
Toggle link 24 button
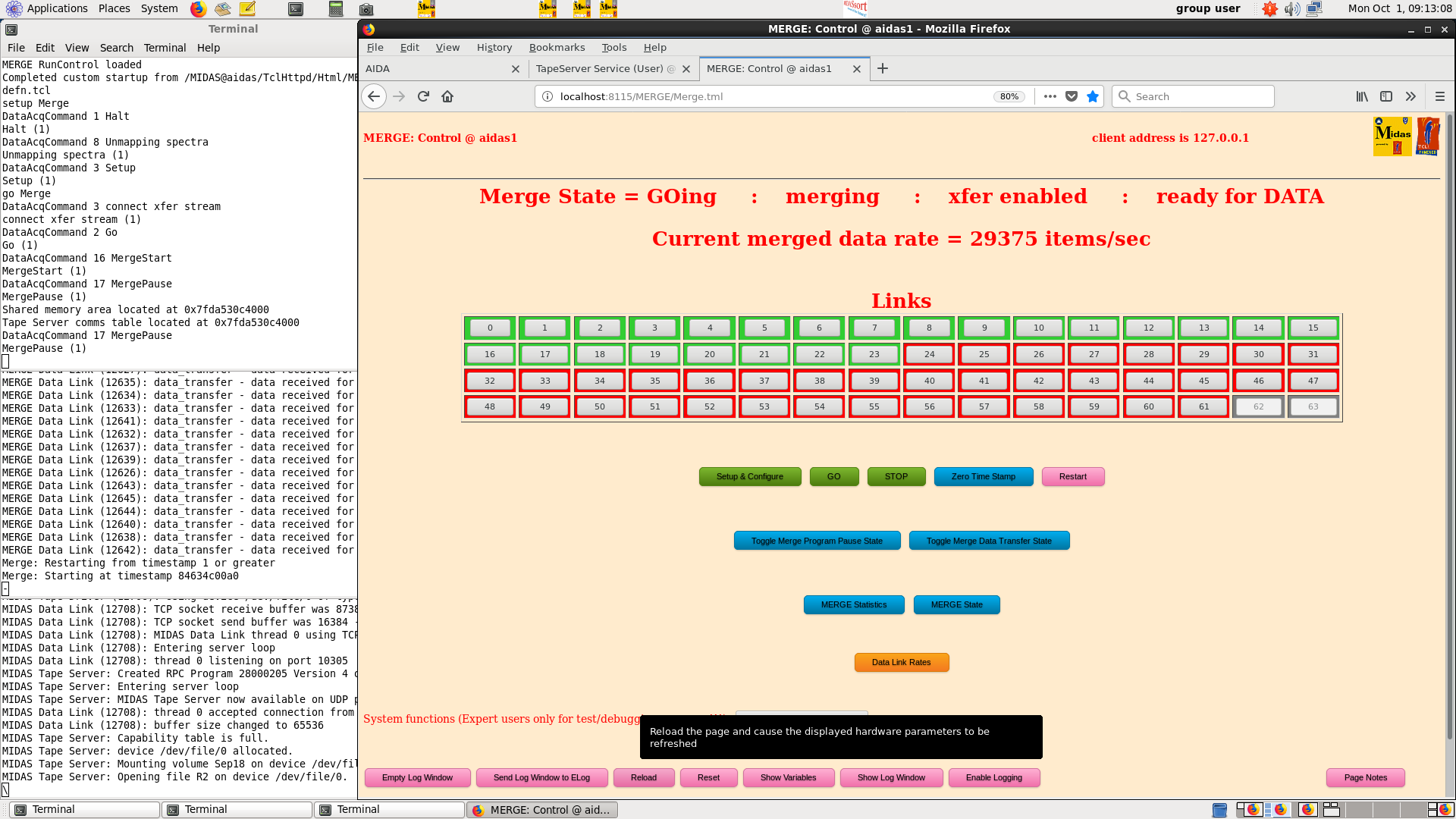pos(929,354)
